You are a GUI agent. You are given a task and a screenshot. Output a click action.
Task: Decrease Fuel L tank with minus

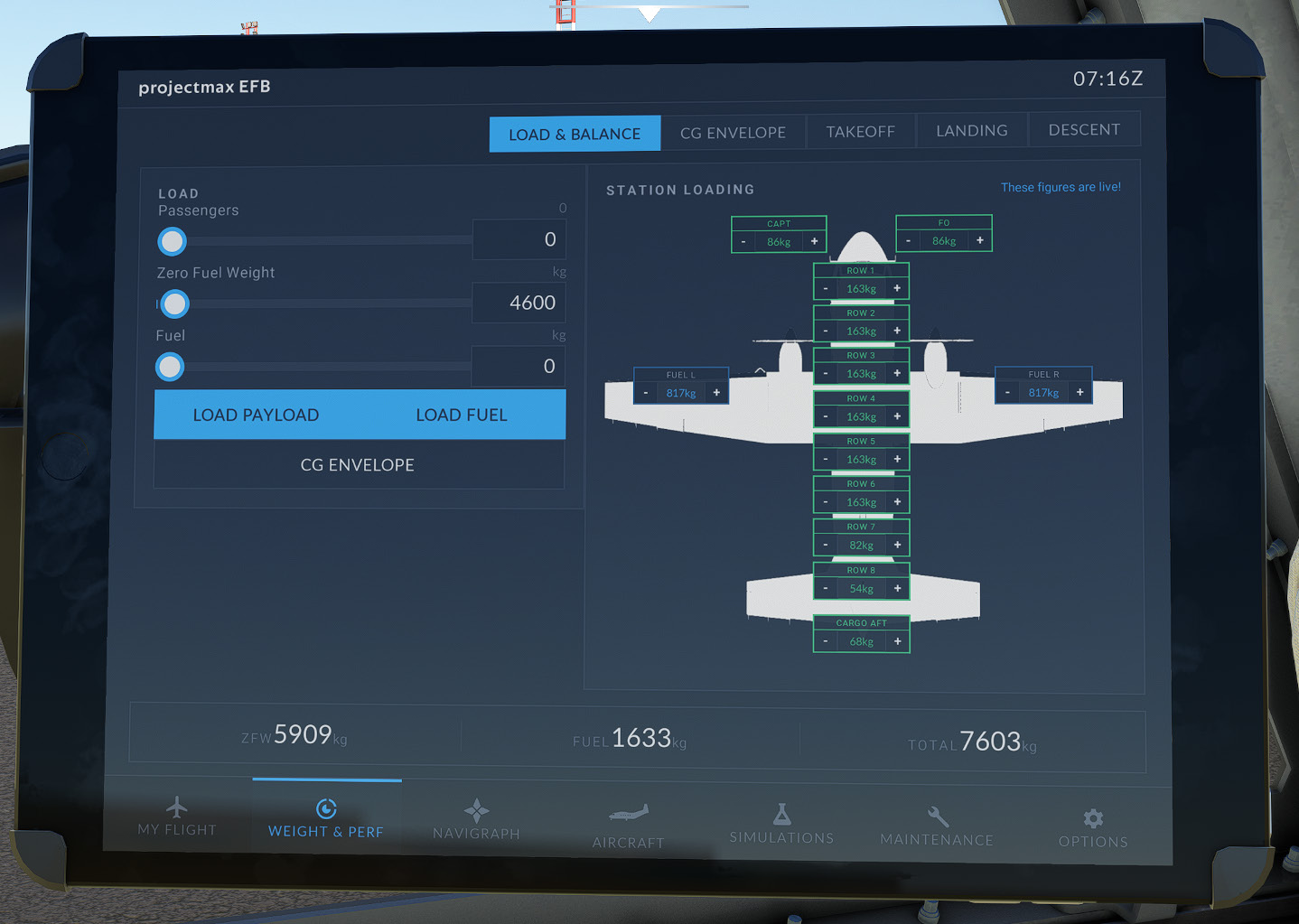[x=646, y=393]
